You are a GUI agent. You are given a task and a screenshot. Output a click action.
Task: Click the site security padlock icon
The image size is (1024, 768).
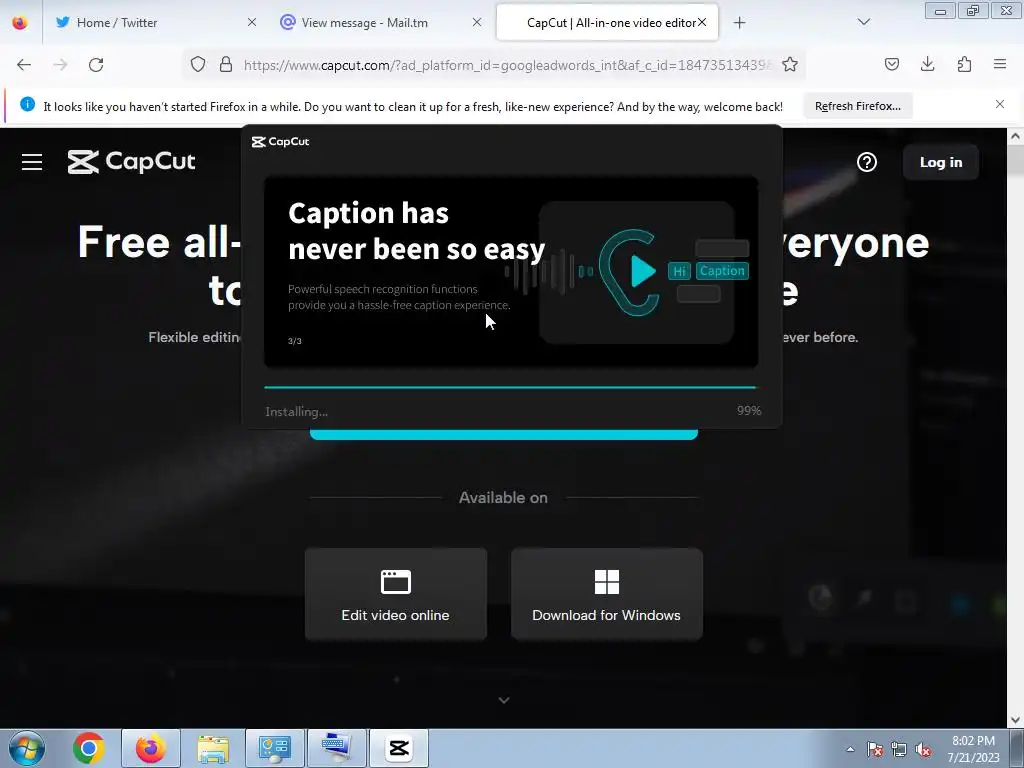(226, 65)
